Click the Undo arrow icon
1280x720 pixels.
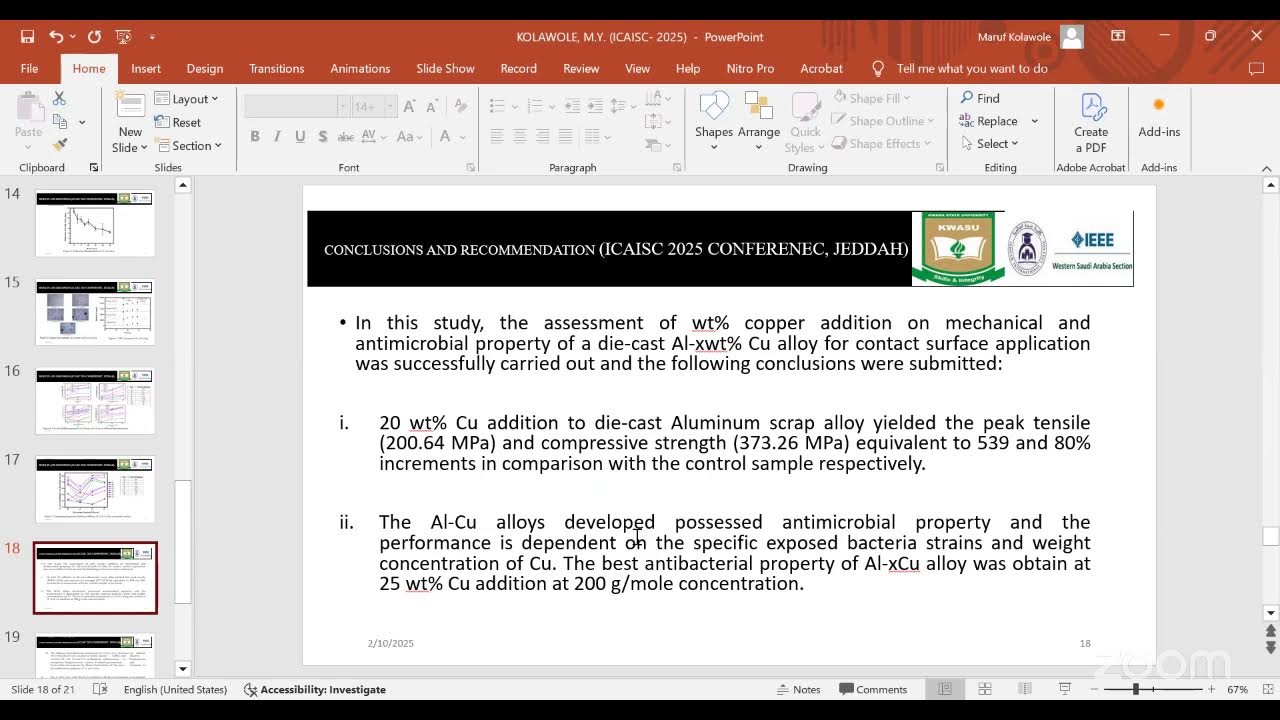click(56, 37)
